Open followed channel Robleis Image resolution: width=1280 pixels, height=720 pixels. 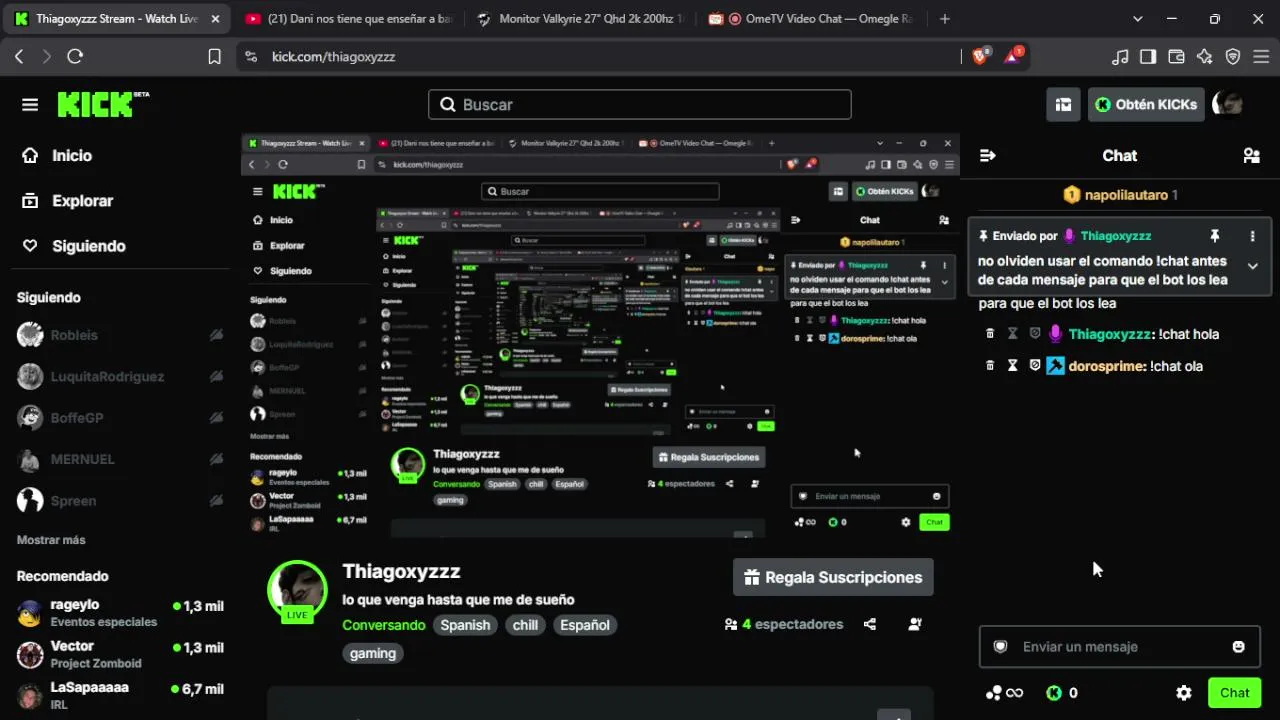[x=120, y=335]
